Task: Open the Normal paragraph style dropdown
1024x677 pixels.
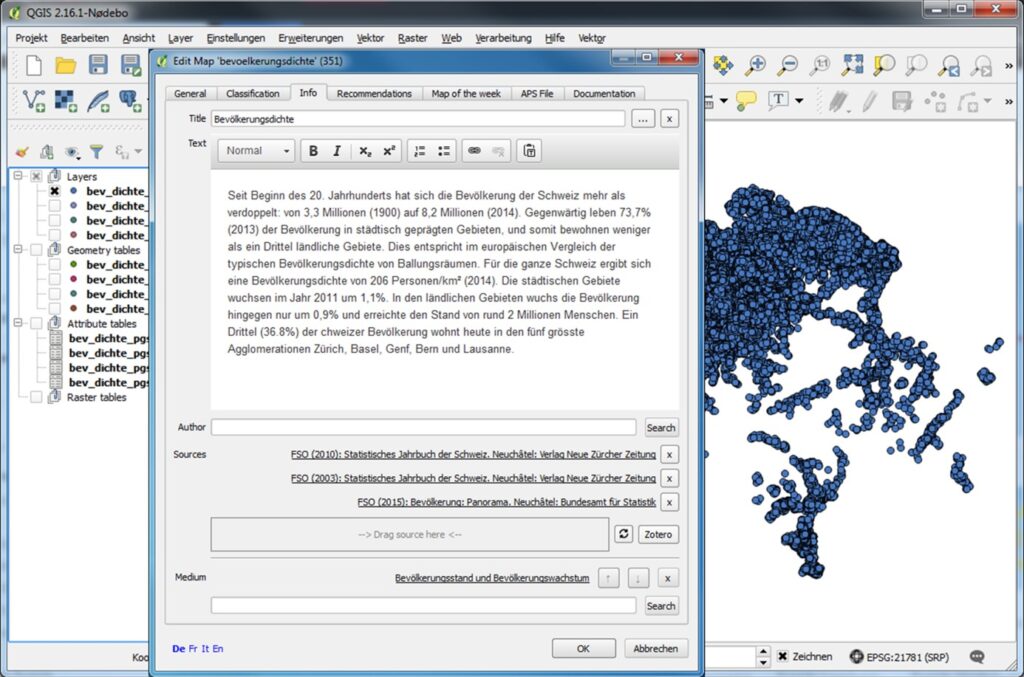Action: (x=257, y=151)
